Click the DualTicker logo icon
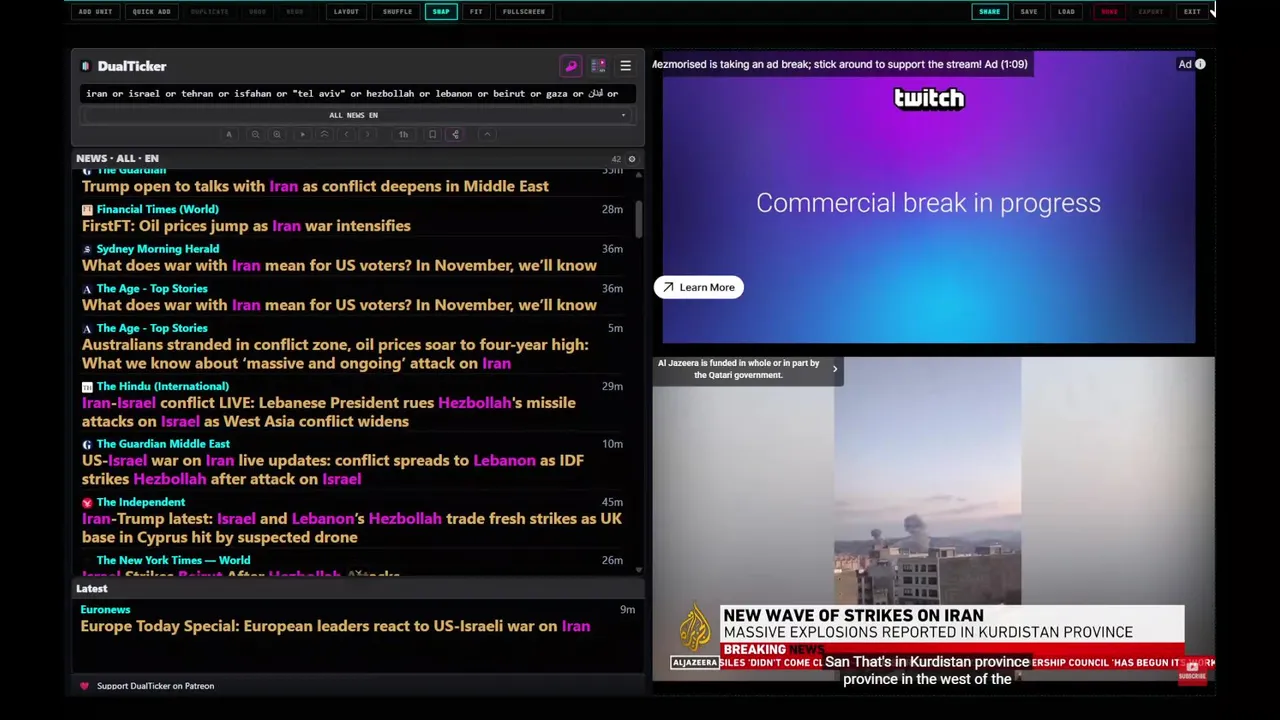1280x720 pixels. coord(86,66)
